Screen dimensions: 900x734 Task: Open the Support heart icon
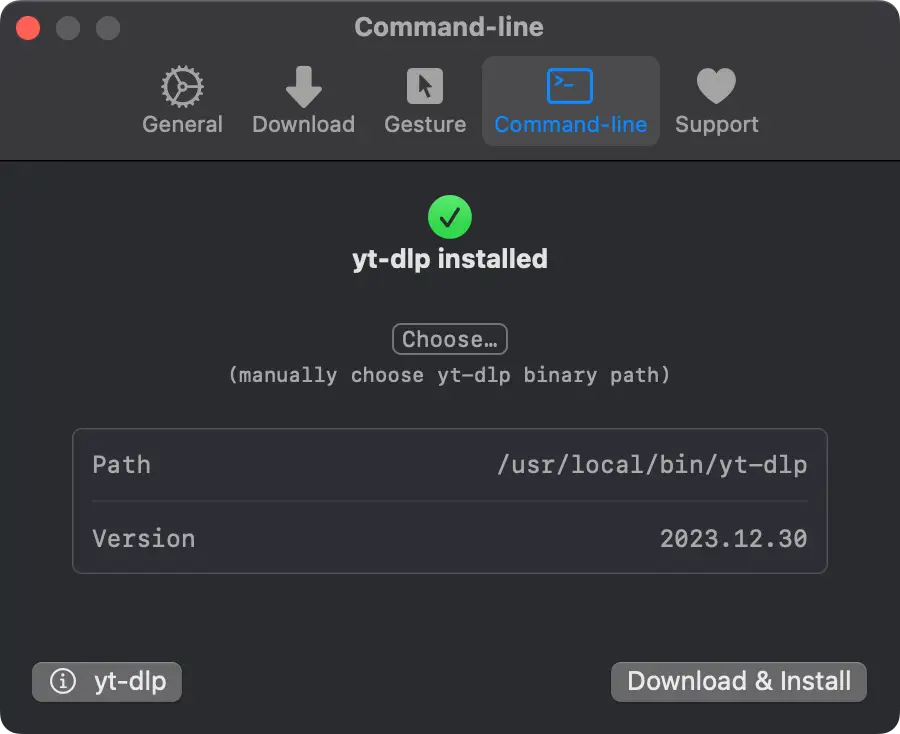coord(716,87)
